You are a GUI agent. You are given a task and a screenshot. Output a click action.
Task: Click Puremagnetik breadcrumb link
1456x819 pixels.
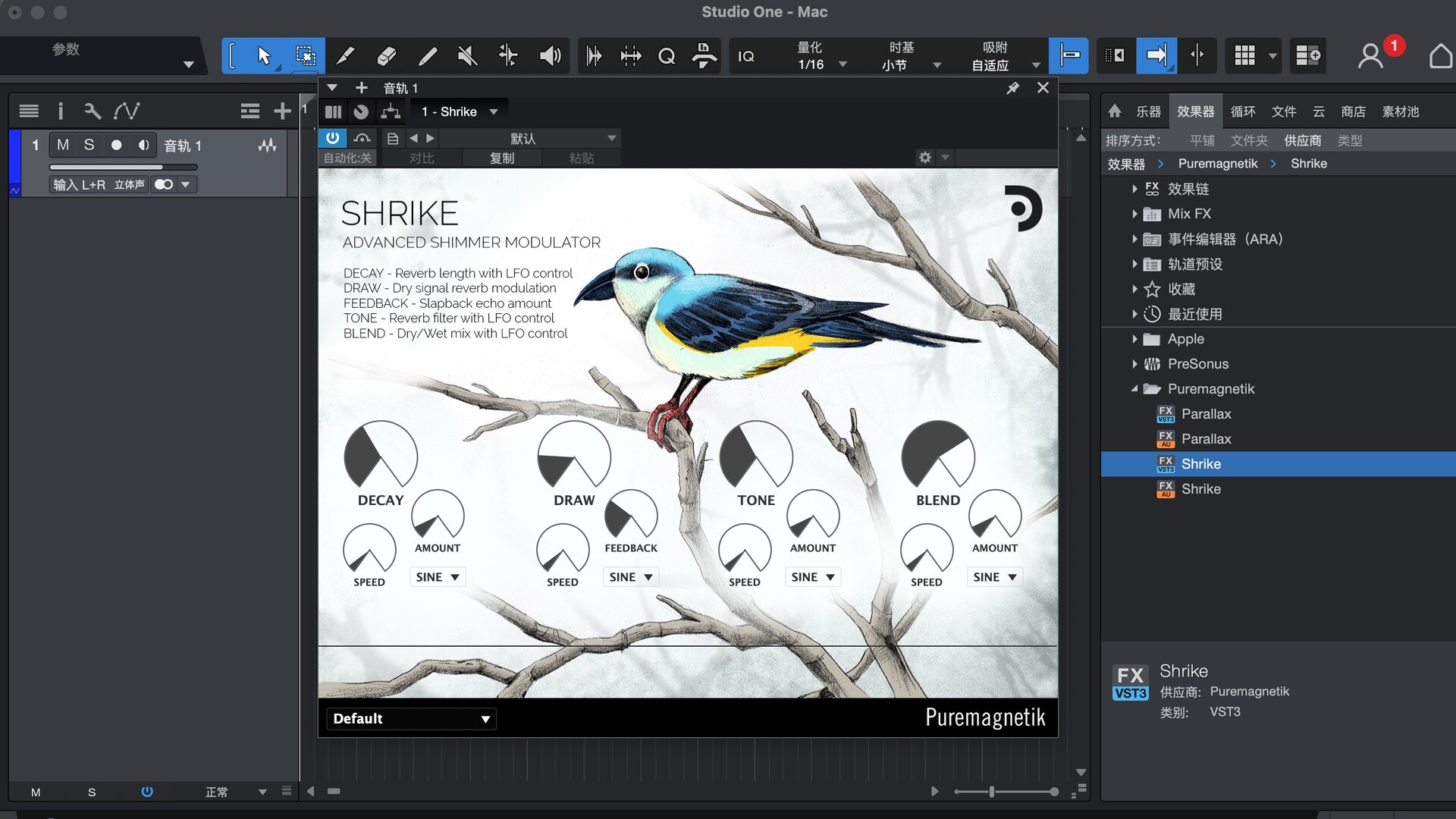[x=1217, y=164]
